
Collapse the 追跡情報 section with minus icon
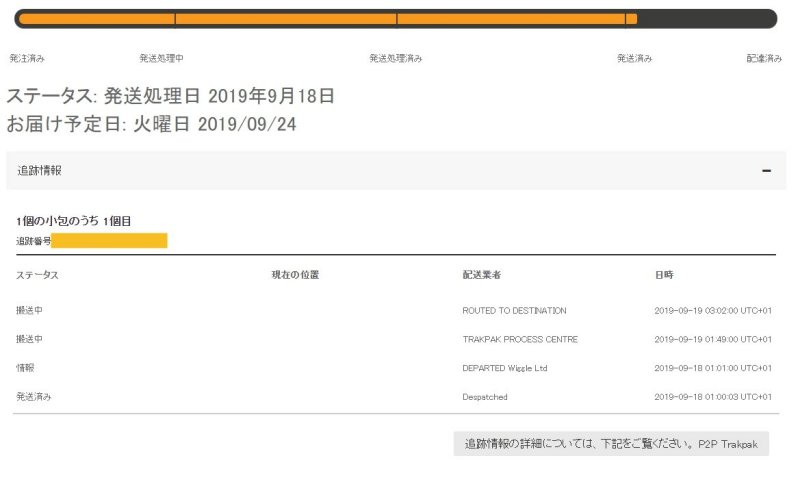(766, 171)
